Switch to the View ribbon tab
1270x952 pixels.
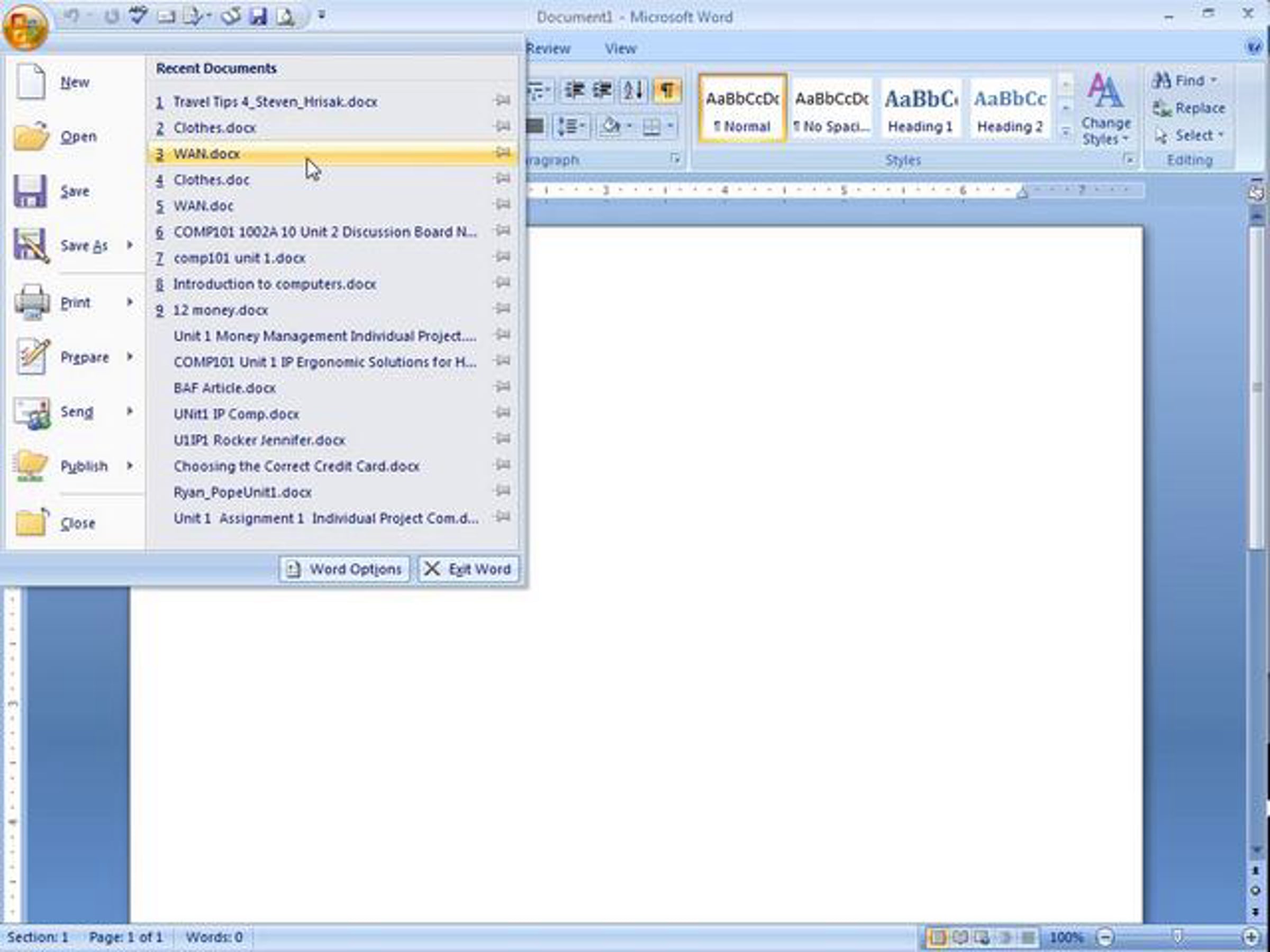(x=620, y=49)
